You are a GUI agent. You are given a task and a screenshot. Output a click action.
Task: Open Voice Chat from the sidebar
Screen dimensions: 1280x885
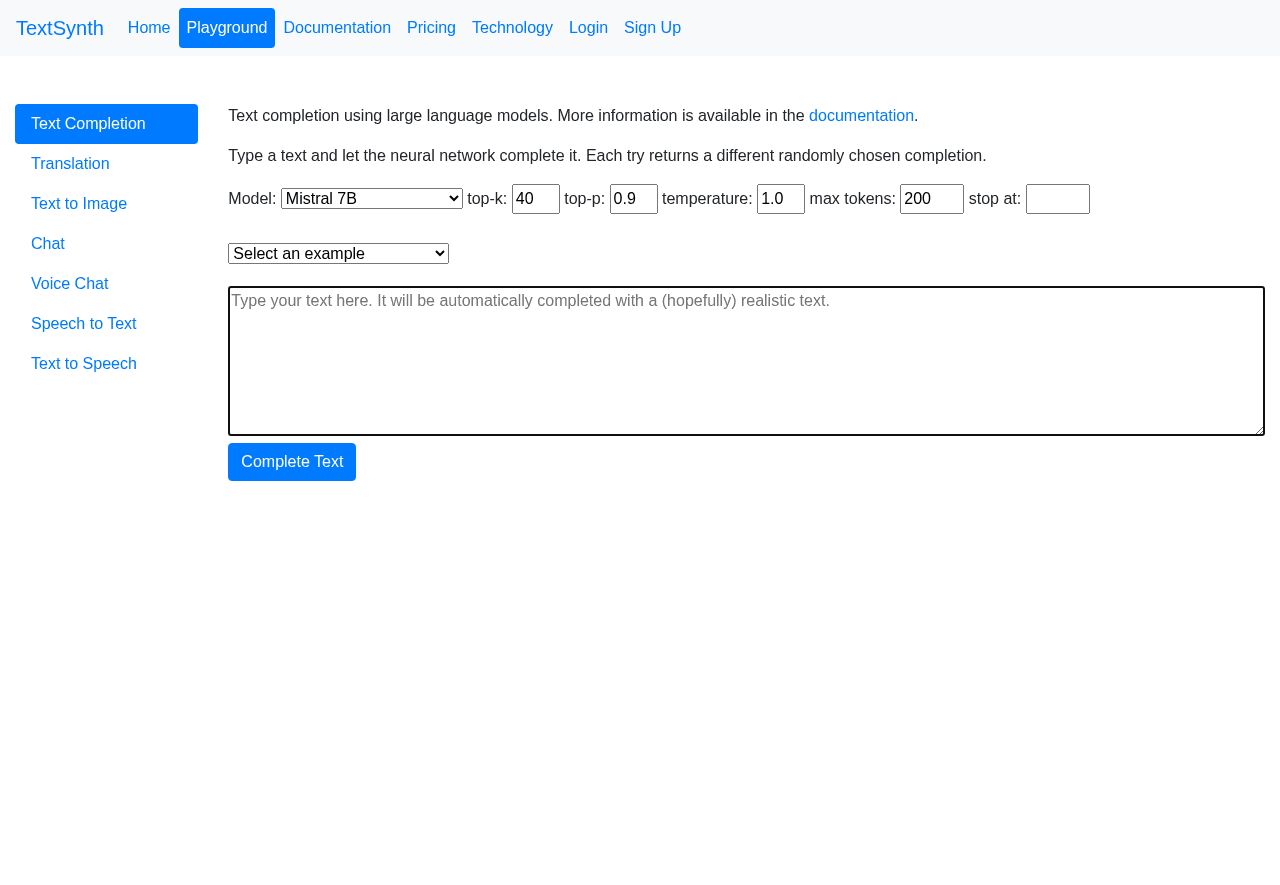69,281
